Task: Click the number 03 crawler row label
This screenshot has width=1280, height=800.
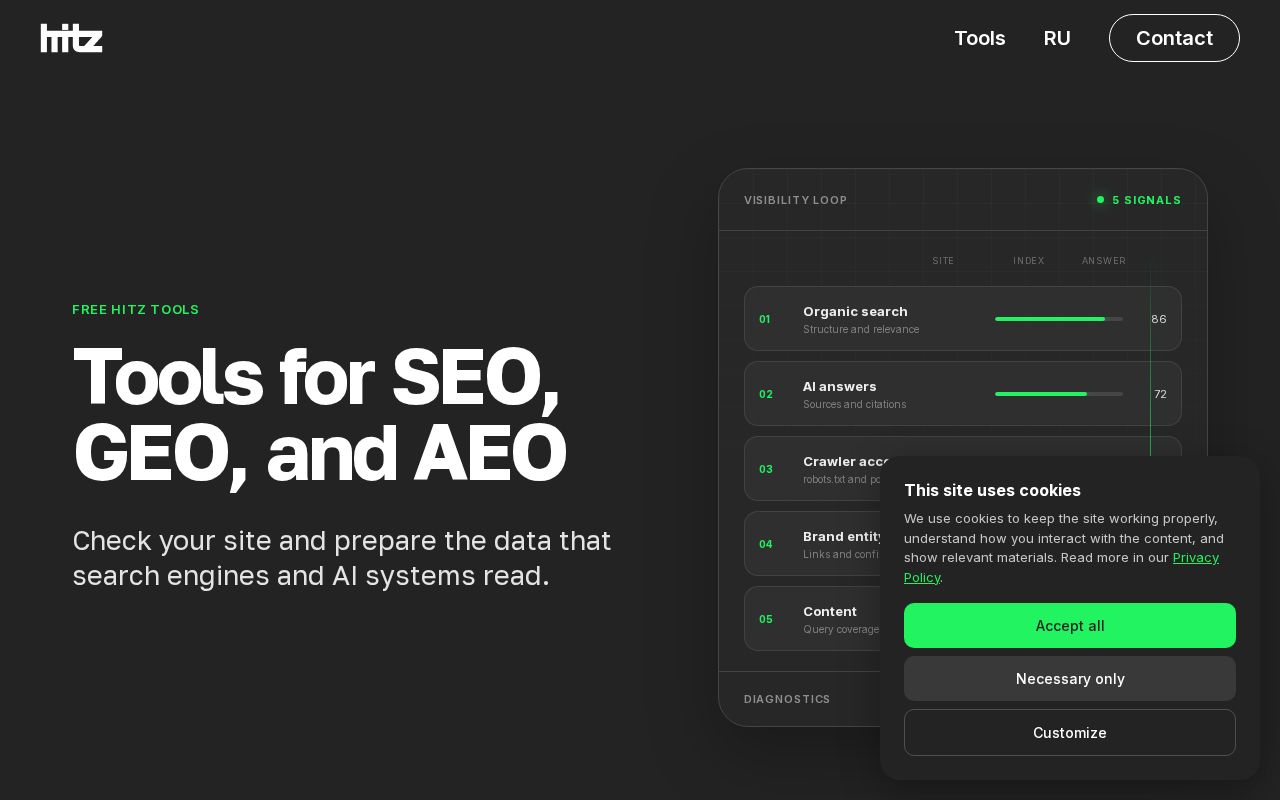Action: pos(766,469)
